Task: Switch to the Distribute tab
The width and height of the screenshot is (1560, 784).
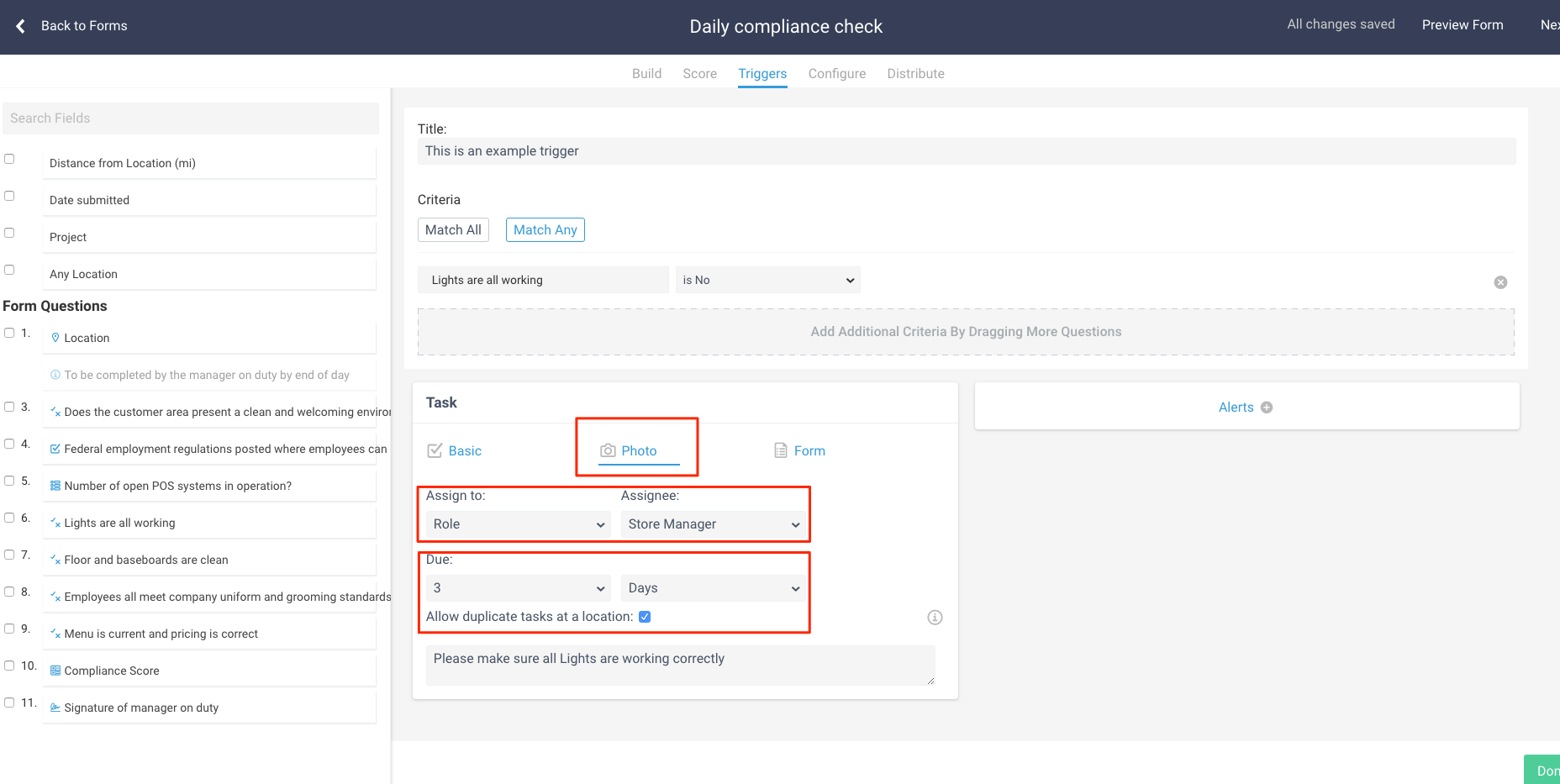Action: pyautogui.click(x=915, y=73)
